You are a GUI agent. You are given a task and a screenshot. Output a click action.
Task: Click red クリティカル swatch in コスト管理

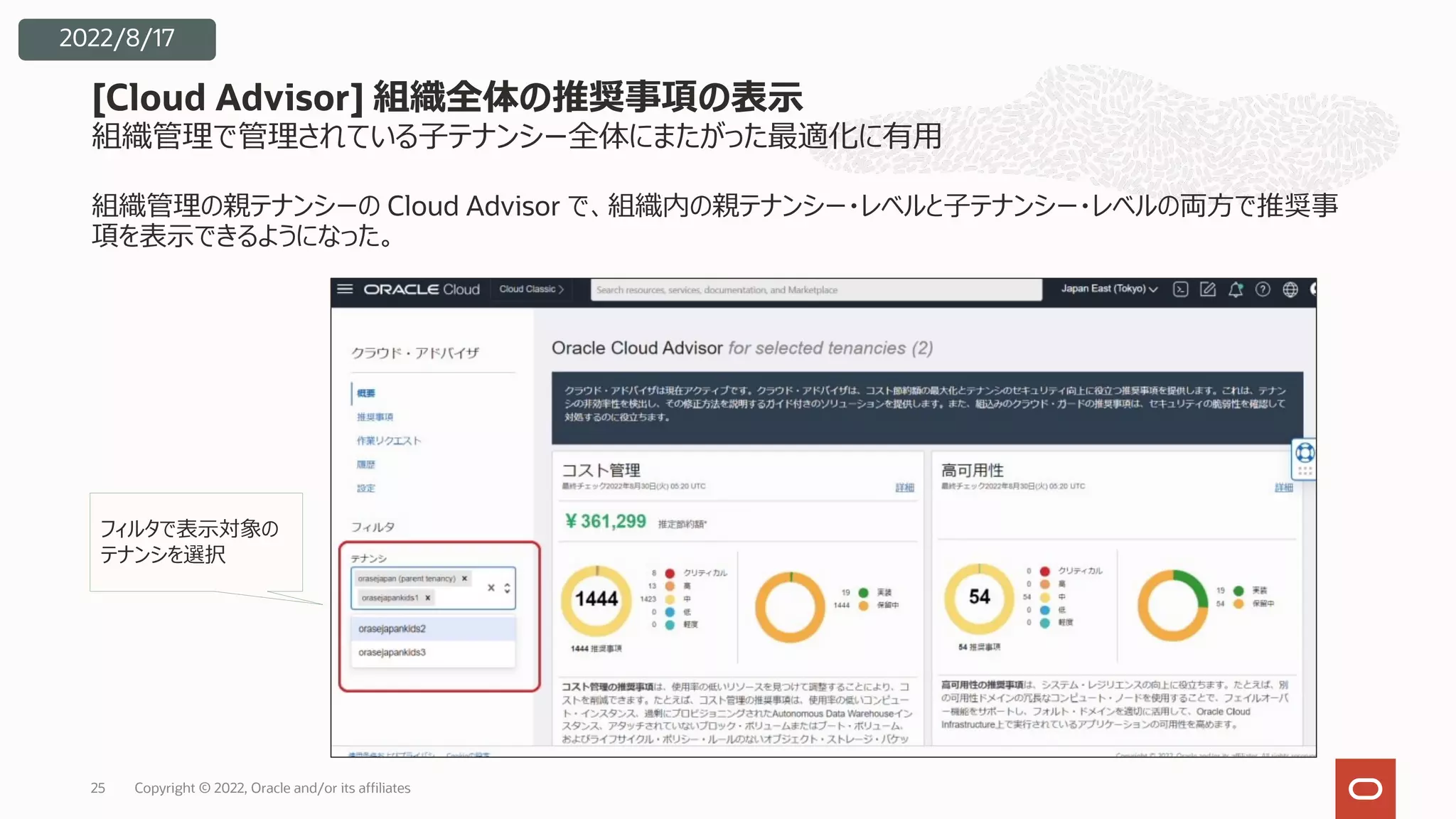pyautogui.click(x=670, y=573)
